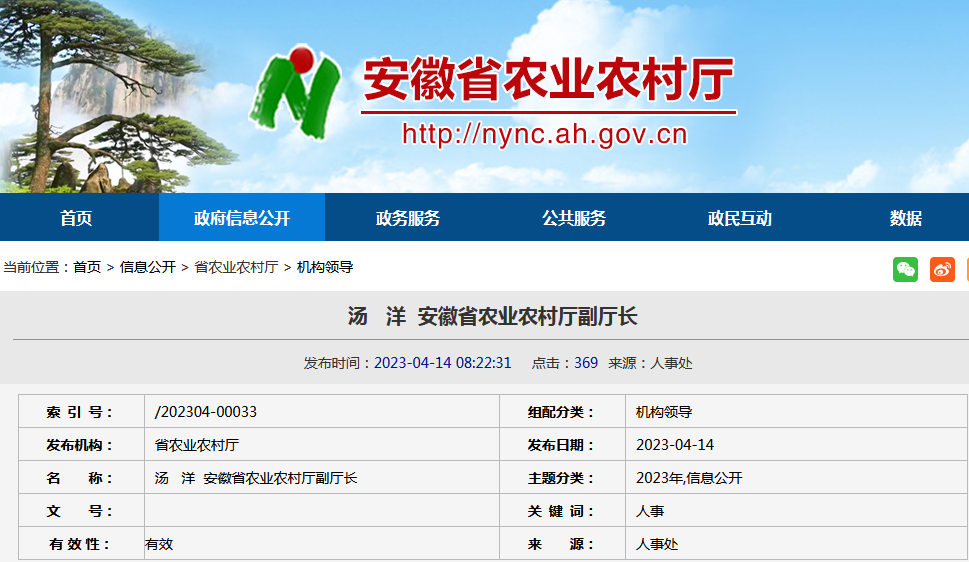Click article heading 汤 洋 安徽省农业农村厅副厅长
The height and width of the screenshot is (562, 969).
point(493,316)
